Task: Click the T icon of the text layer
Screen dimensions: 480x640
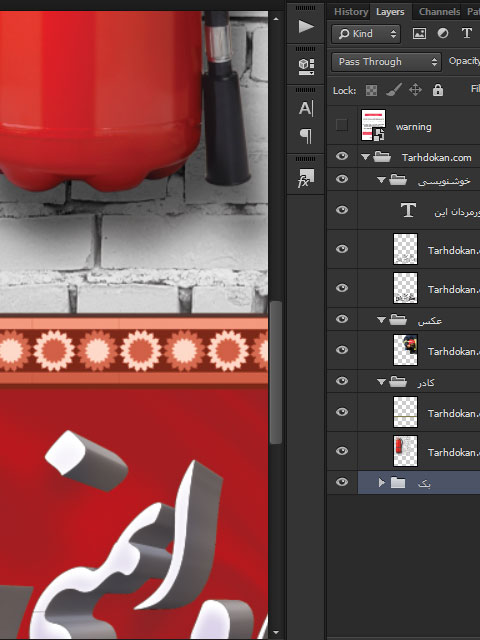Action: [x=408, y=210]
